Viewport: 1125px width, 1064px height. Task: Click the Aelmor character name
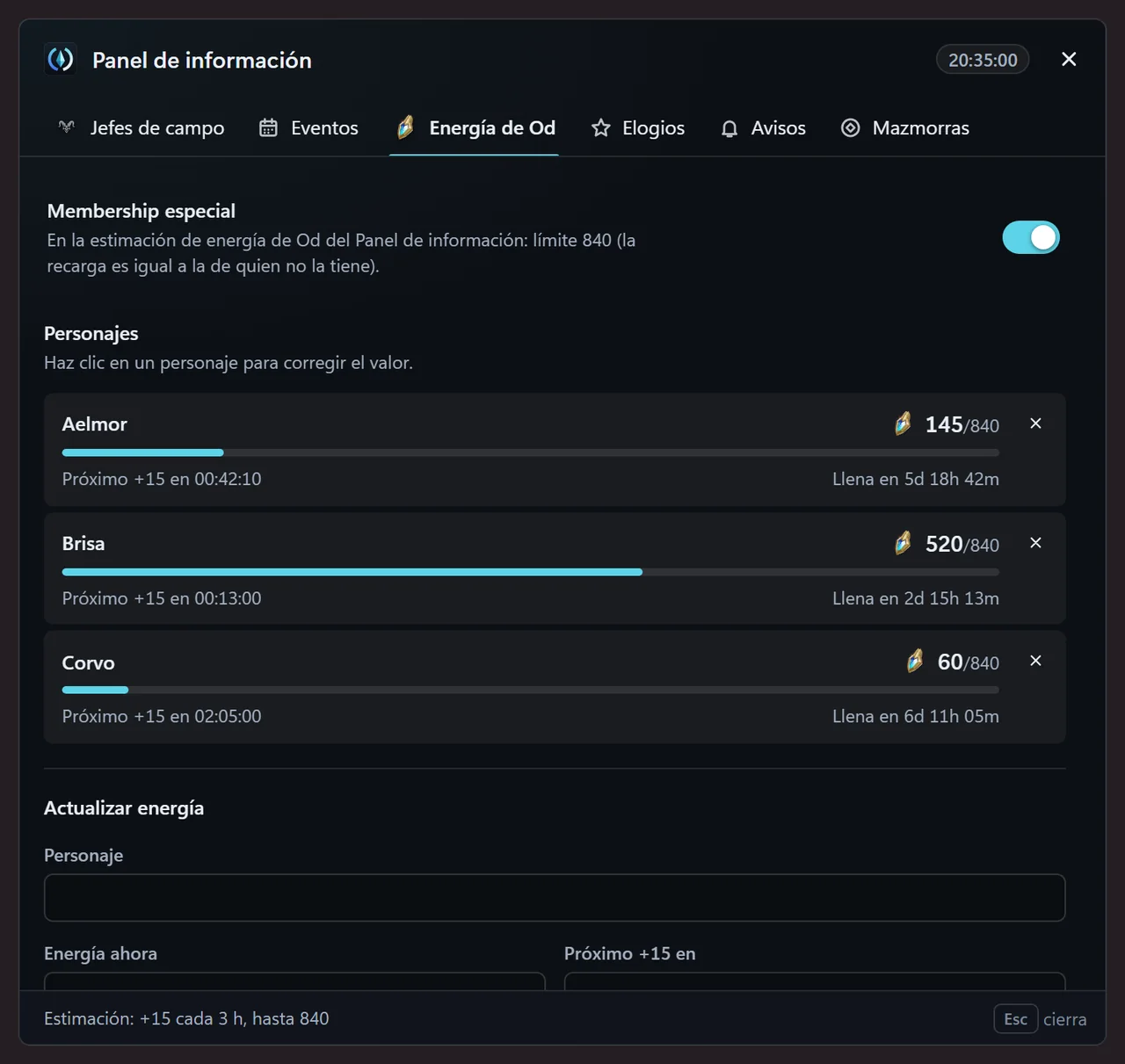pyautogui.click(x=95, y=424)
